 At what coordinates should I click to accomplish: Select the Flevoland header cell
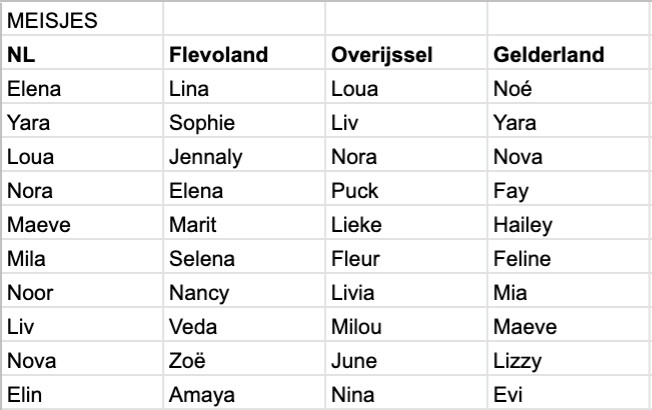click(x=244, y=53)
